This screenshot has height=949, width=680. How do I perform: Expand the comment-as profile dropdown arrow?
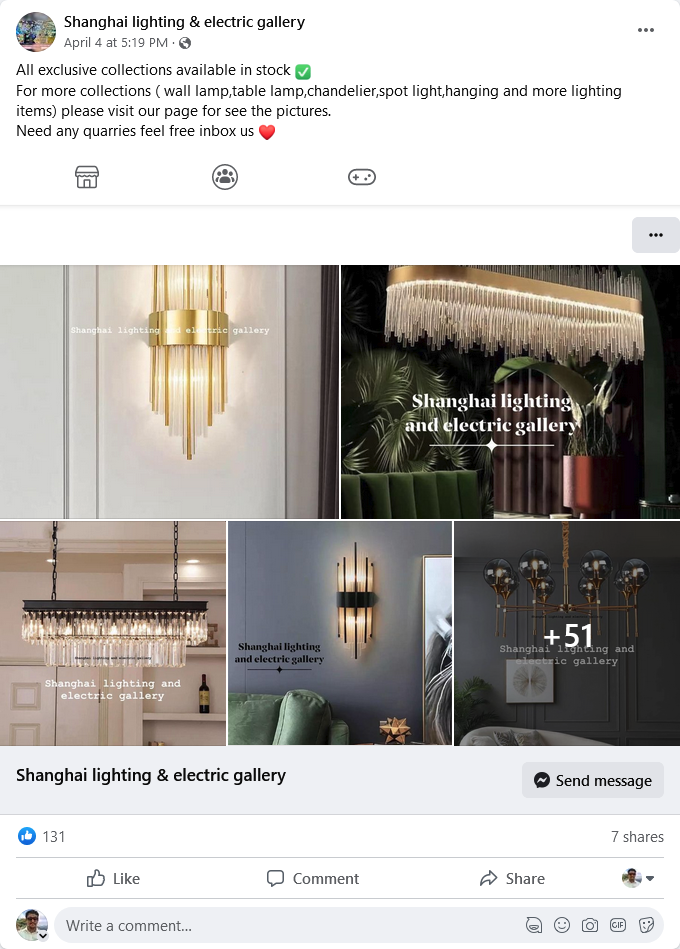tap(650, 878)
